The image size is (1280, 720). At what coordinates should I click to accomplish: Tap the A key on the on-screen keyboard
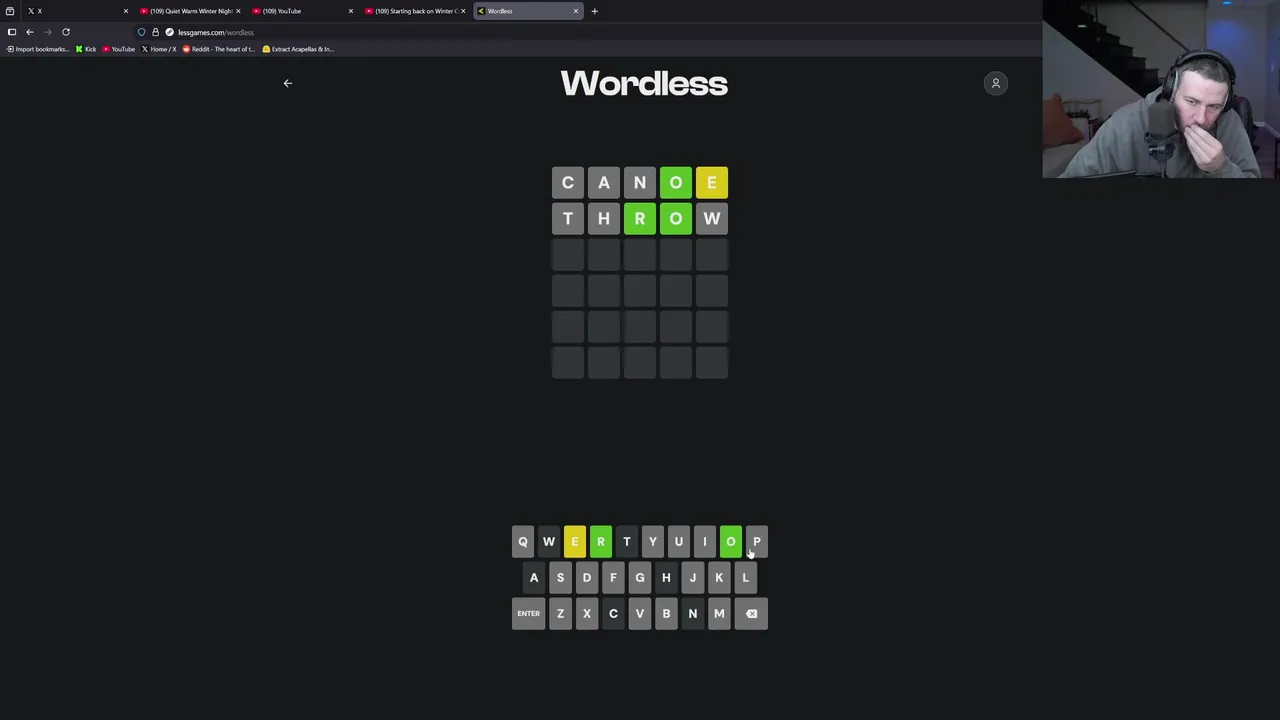[x=534, y=578]
